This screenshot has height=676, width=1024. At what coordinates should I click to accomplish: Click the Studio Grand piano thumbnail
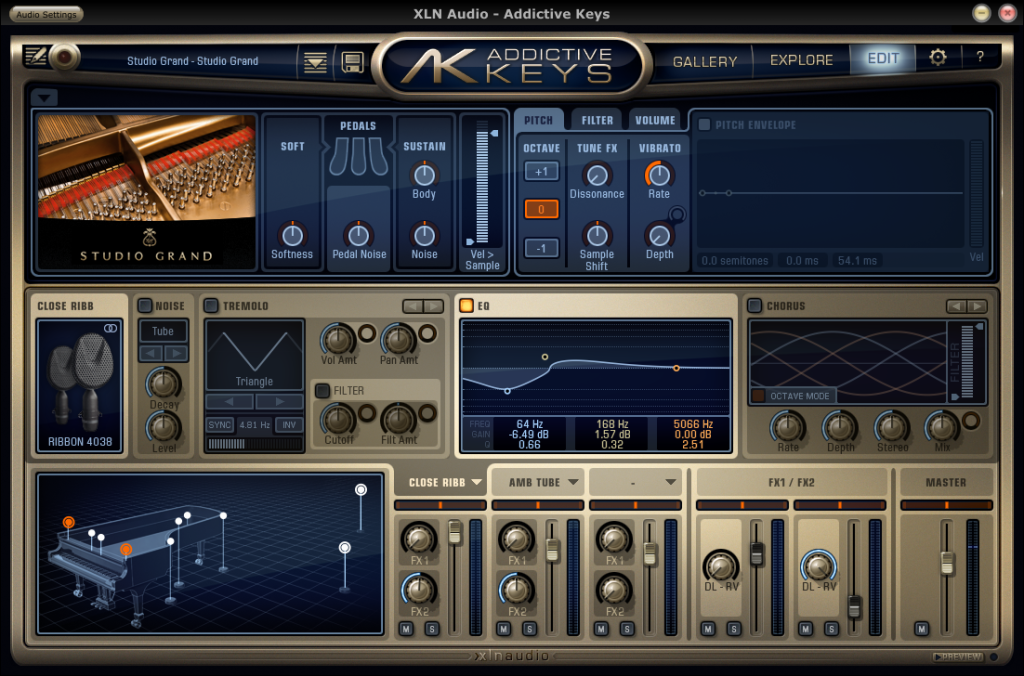[x=146, y=190]
